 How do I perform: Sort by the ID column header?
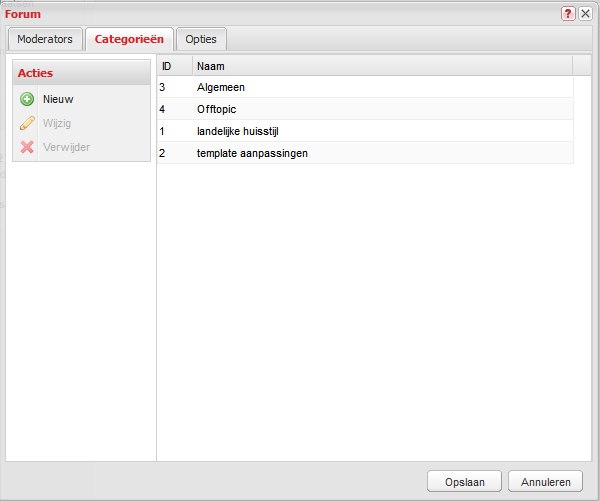tap(175, 66)
